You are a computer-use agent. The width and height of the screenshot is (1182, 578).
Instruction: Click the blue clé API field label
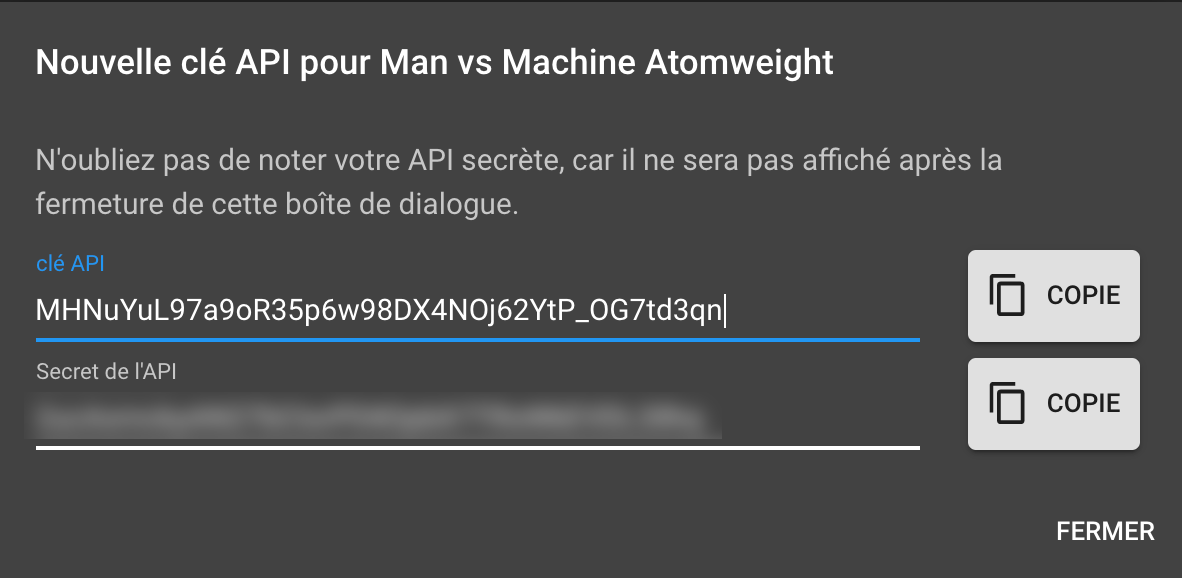tap(70, 264)
